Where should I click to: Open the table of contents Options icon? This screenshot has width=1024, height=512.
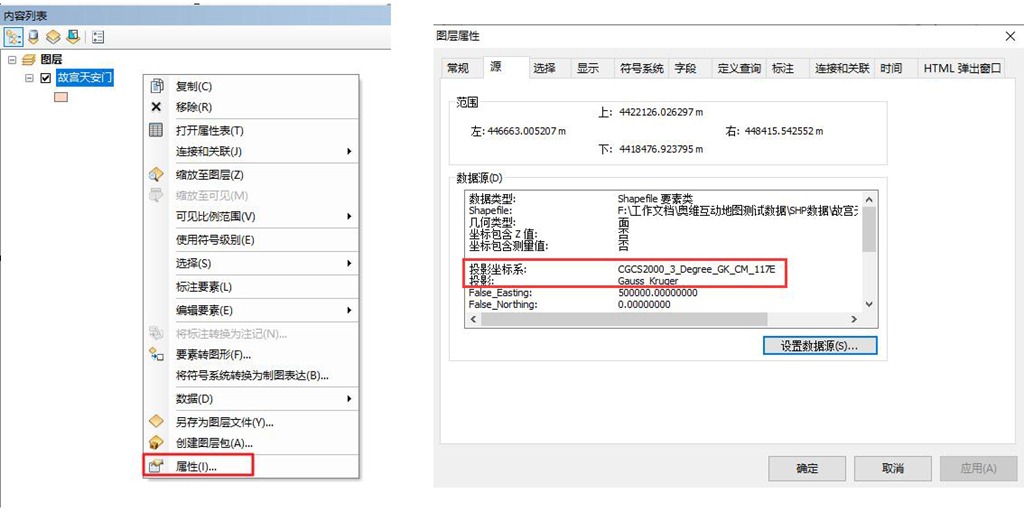[x=98, y=37]
